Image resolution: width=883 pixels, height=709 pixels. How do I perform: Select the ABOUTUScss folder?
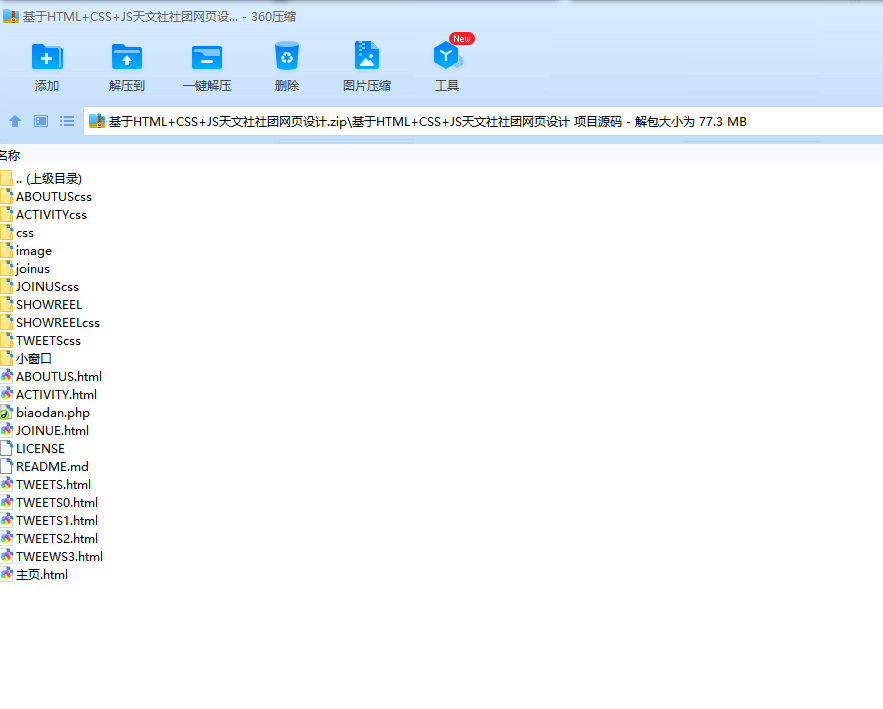coord(46,197)
